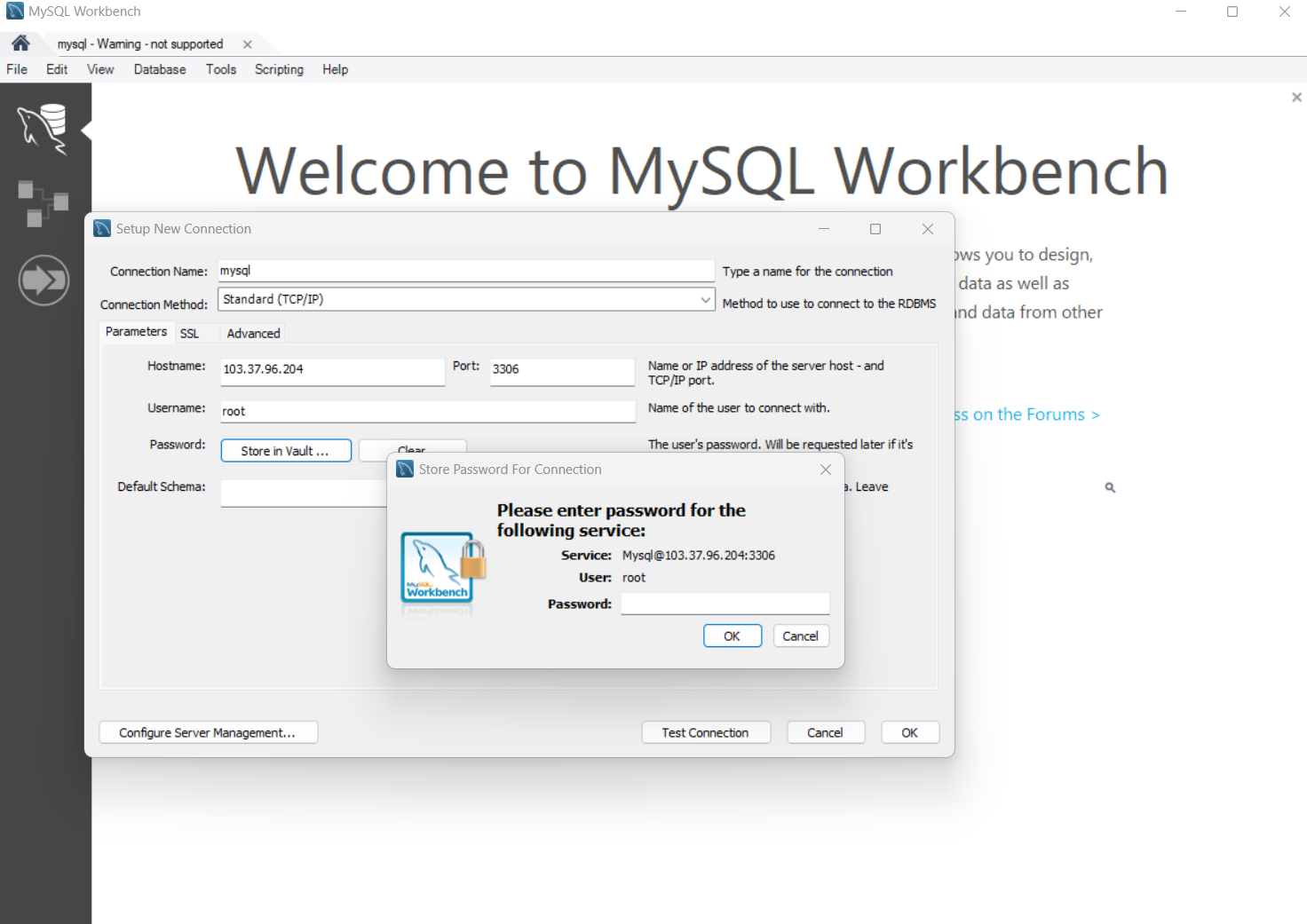
Task: Open the File menu
Action: 17,69
